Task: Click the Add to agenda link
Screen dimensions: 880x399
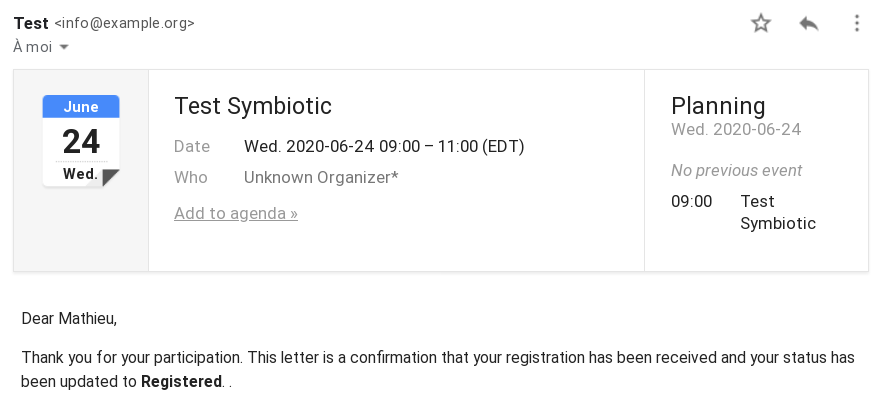Action: click(236, 213)
